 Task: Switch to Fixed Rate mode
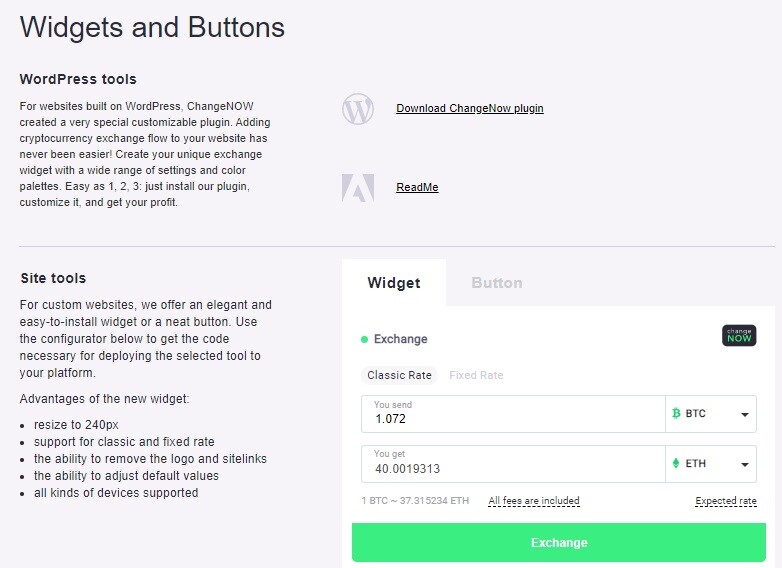click(476, 375)
